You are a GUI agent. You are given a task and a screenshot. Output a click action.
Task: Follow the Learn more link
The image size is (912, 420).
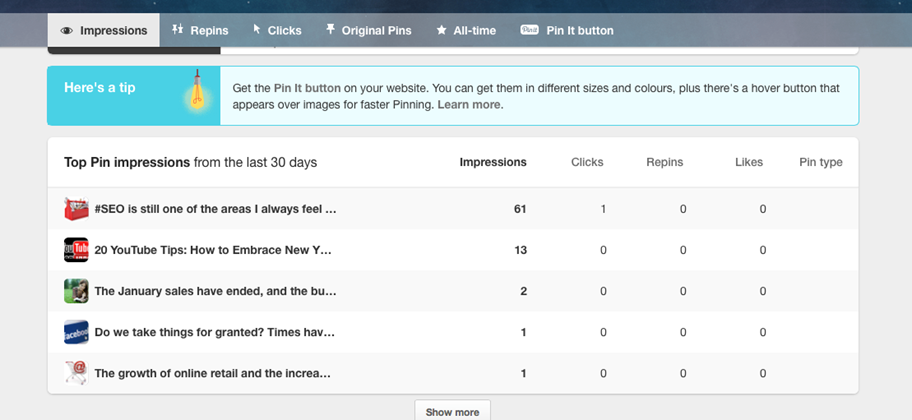(469, 104)
